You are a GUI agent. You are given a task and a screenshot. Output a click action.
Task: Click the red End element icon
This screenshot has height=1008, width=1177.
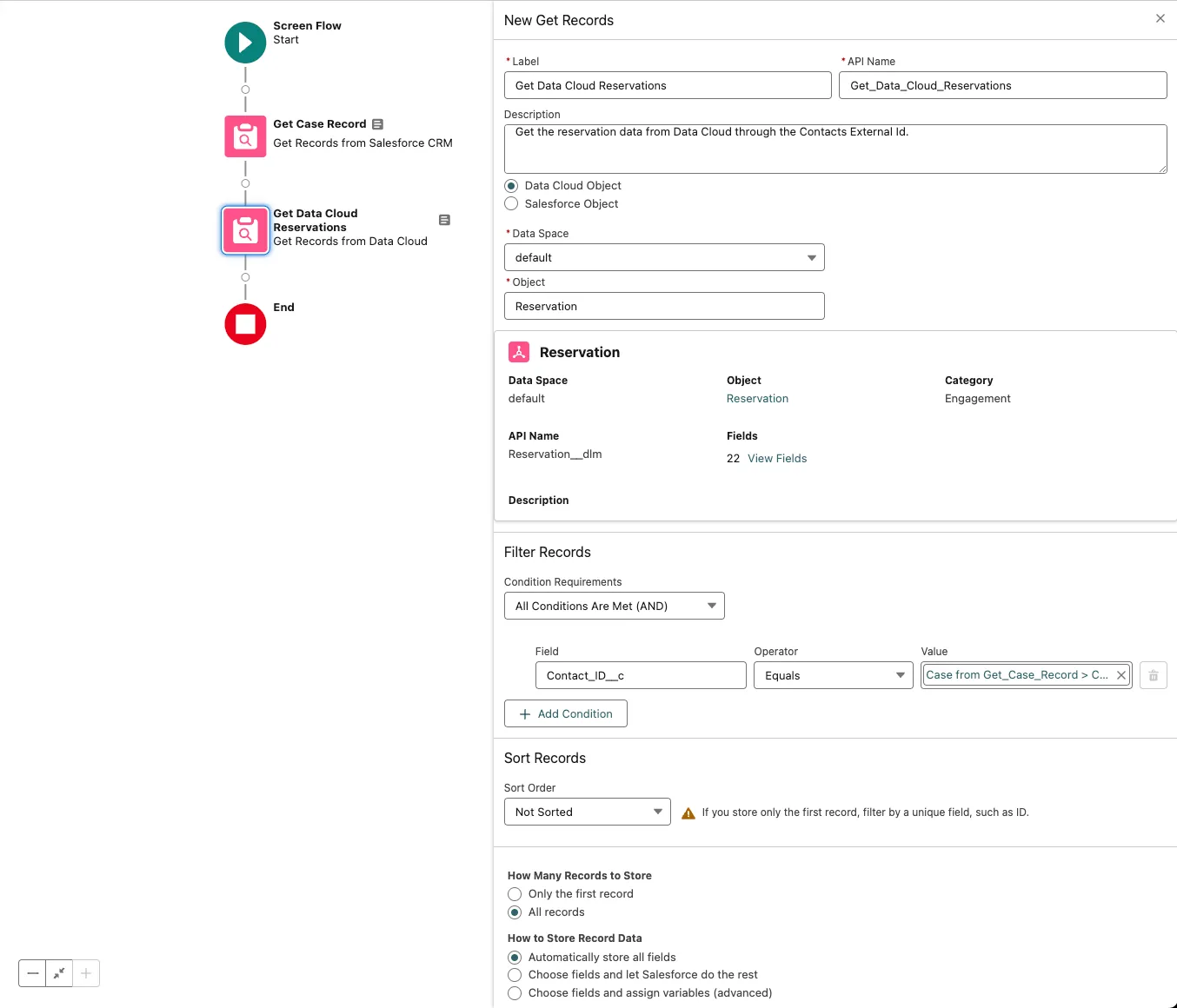245,324
